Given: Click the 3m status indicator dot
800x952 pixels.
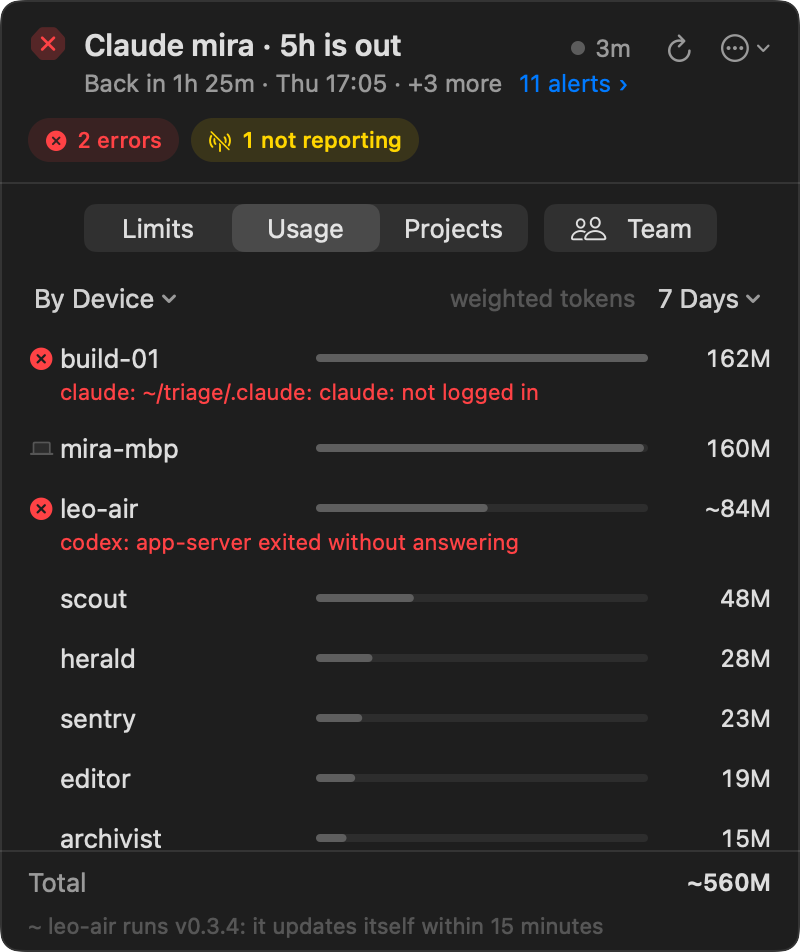Looking at the screenshot, I should pos(578,49).
